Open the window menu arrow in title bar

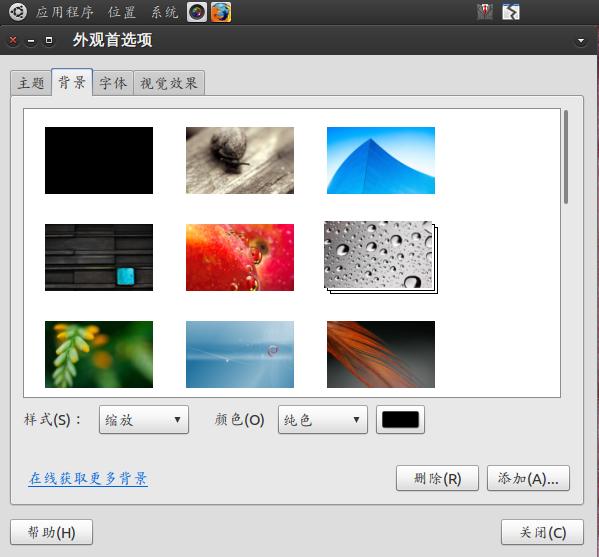(581, 40)
